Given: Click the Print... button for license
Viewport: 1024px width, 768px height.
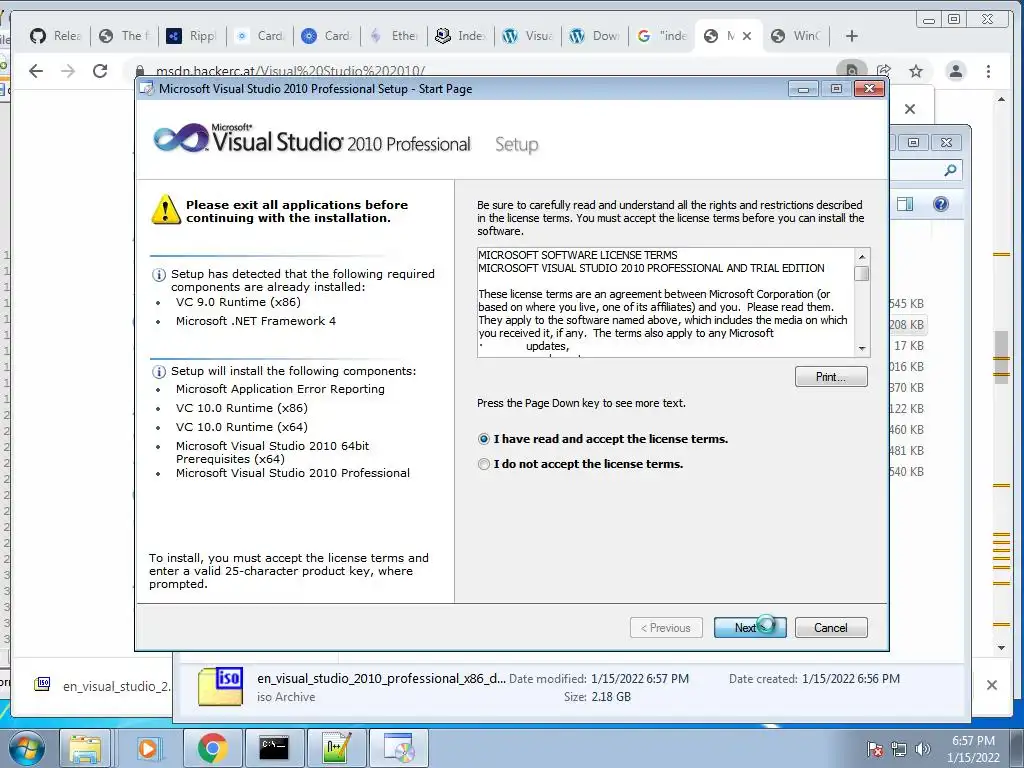Looking at the screenshot, I should 831,377.
